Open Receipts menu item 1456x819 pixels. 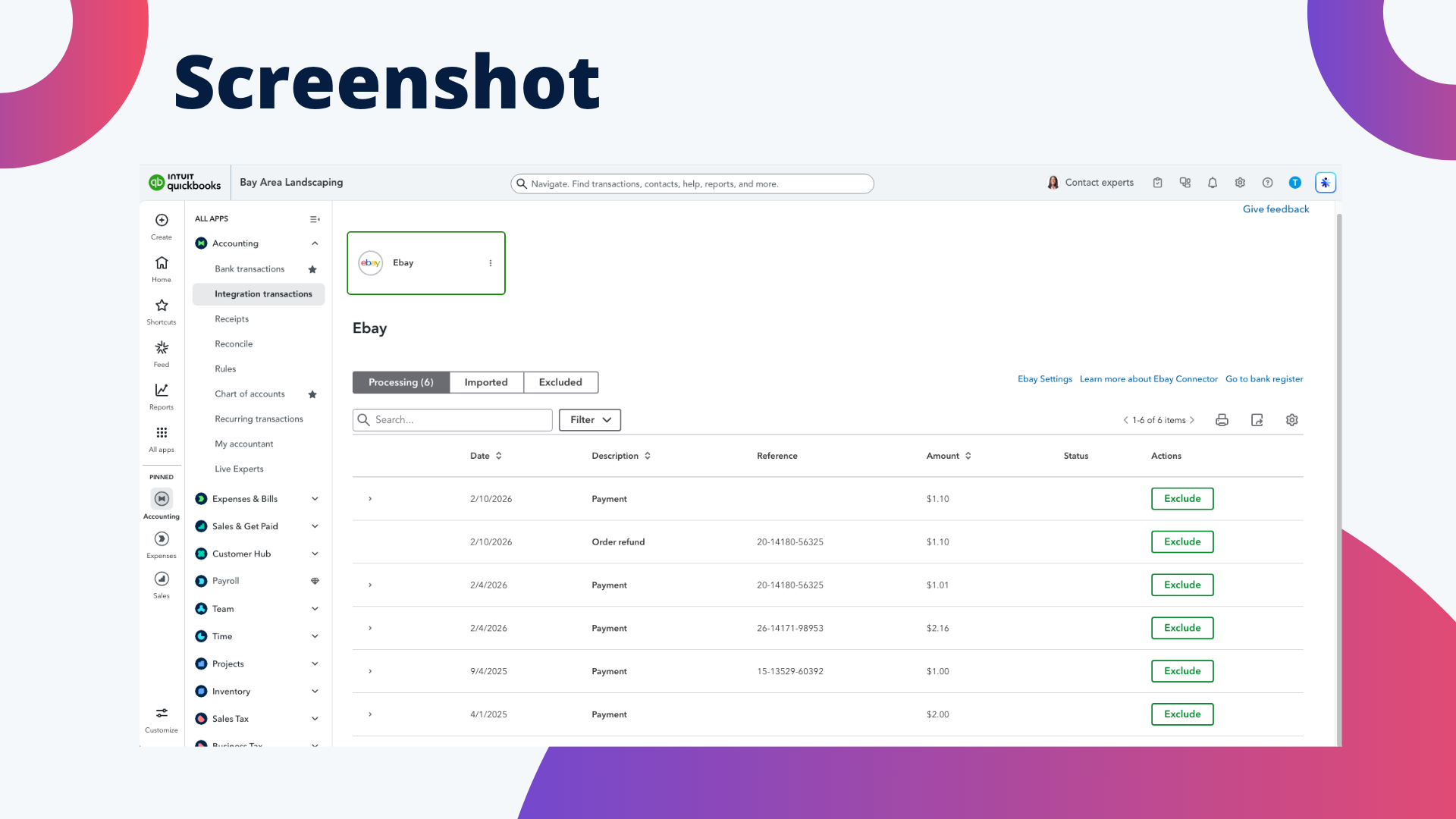(231, 319)
